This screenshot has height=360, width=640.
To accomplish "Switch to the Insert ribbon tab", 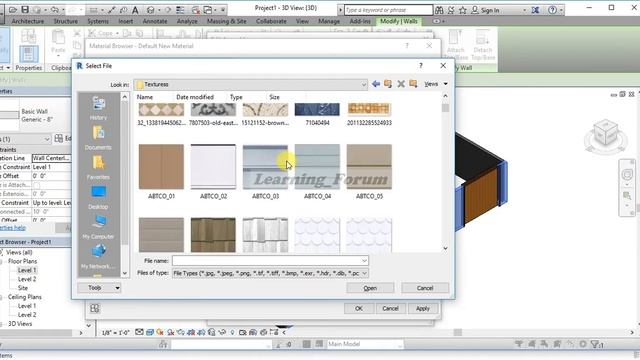I will (x=126, y=21).
